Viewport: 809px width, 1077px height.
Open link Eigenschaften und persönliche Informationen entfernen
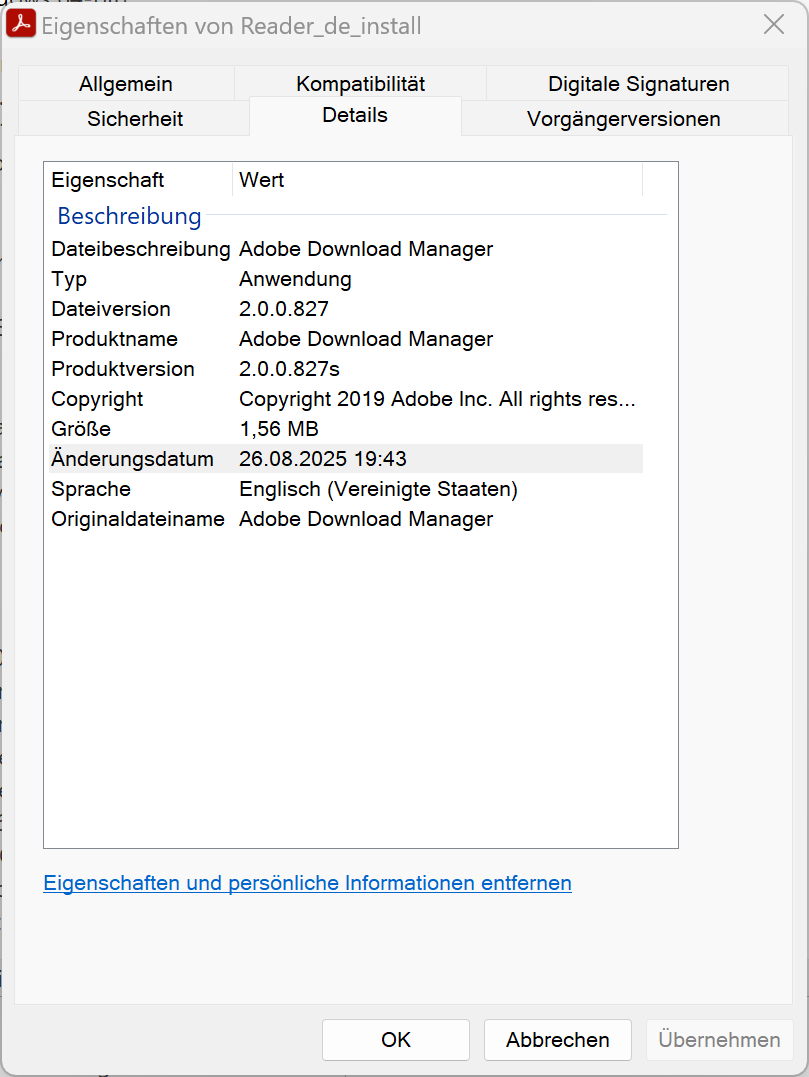[307, 883]
